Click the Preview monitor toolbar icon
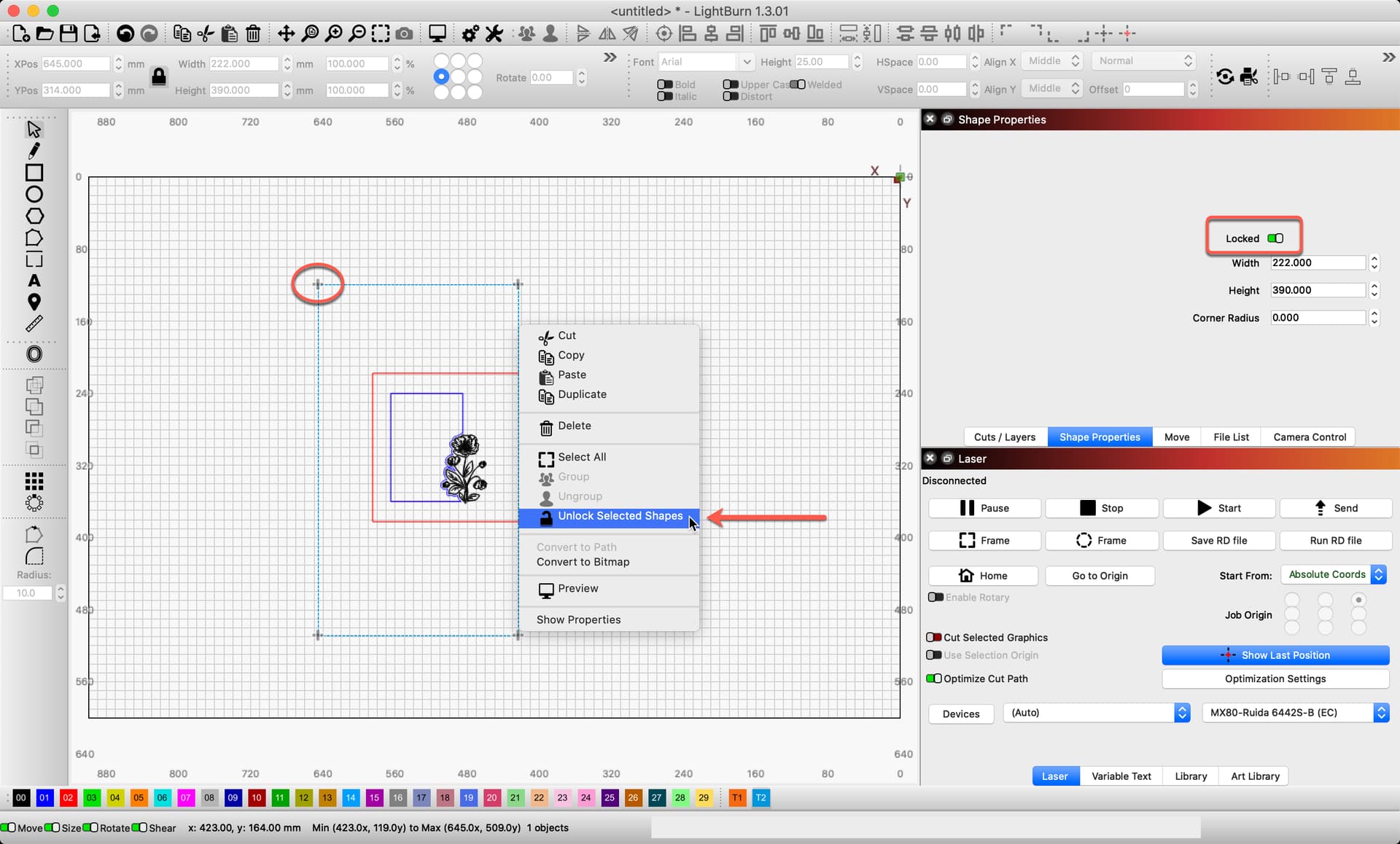 [x=437, y=34]
